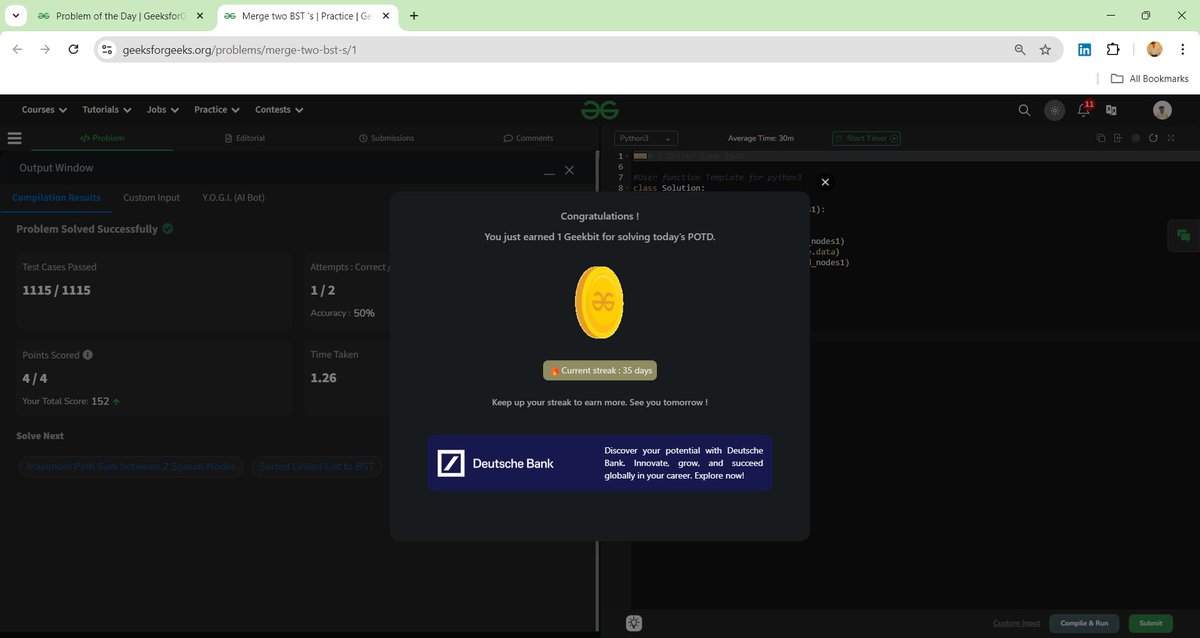Image resolution: width=1200 pixels, height=638 pixels.
Task: Click the Compile & Run button
Action: 1084,623
